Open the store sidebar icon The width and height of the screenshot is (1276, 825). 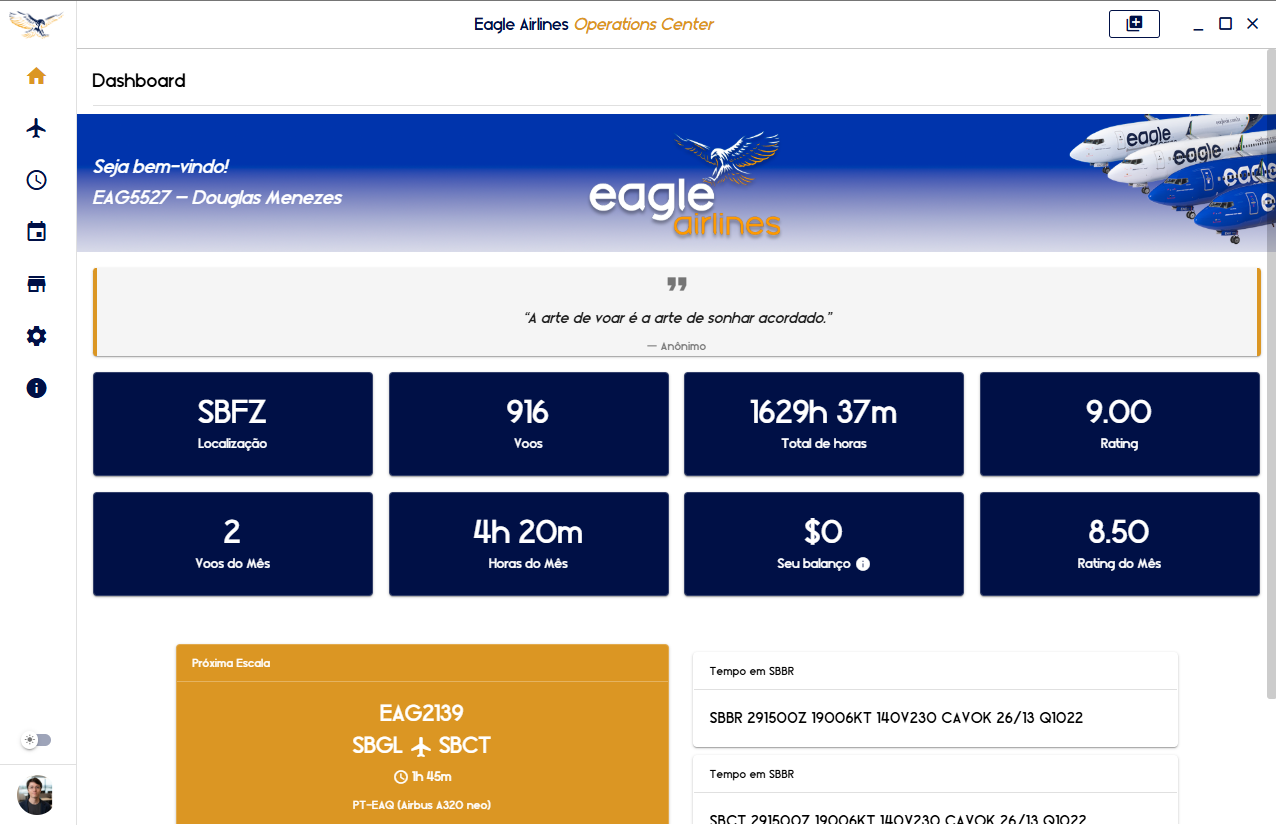37,284
